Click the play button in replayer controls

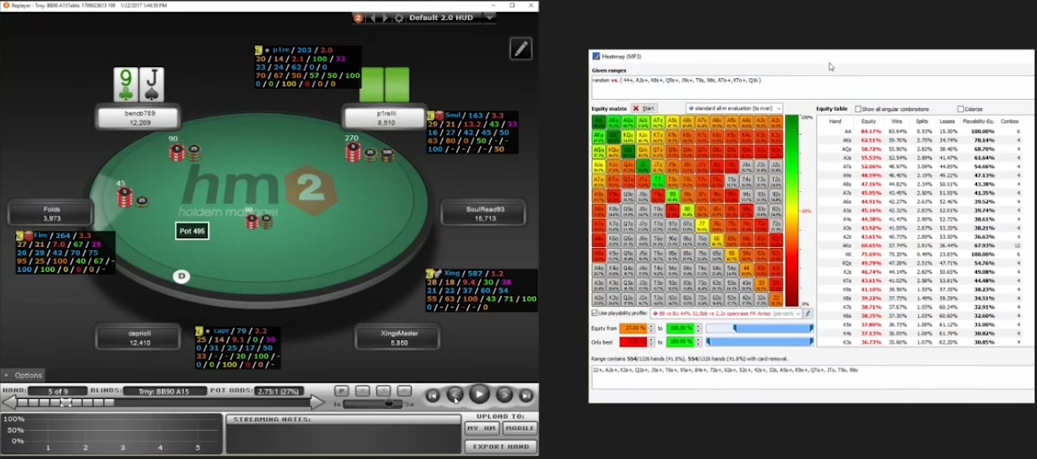(x=479, y=395)
